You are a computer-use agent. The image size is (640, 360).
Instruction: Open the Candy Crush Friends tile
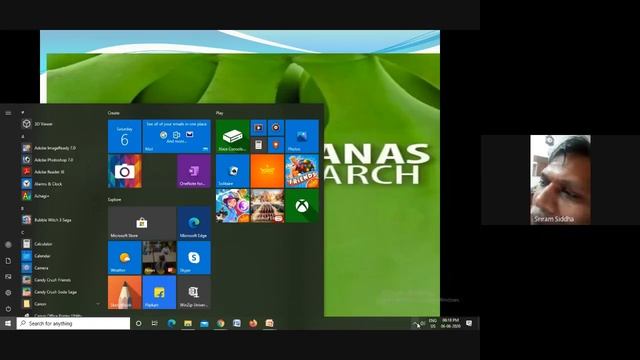click(302, 171)
